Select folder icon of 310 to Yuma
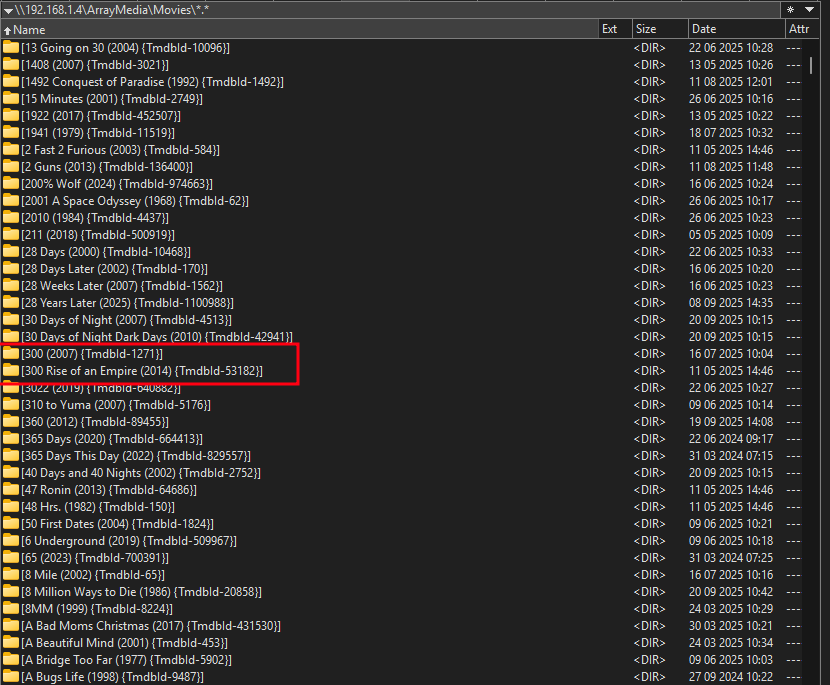Viewport: 830px width, 685px height. [11, 404]
